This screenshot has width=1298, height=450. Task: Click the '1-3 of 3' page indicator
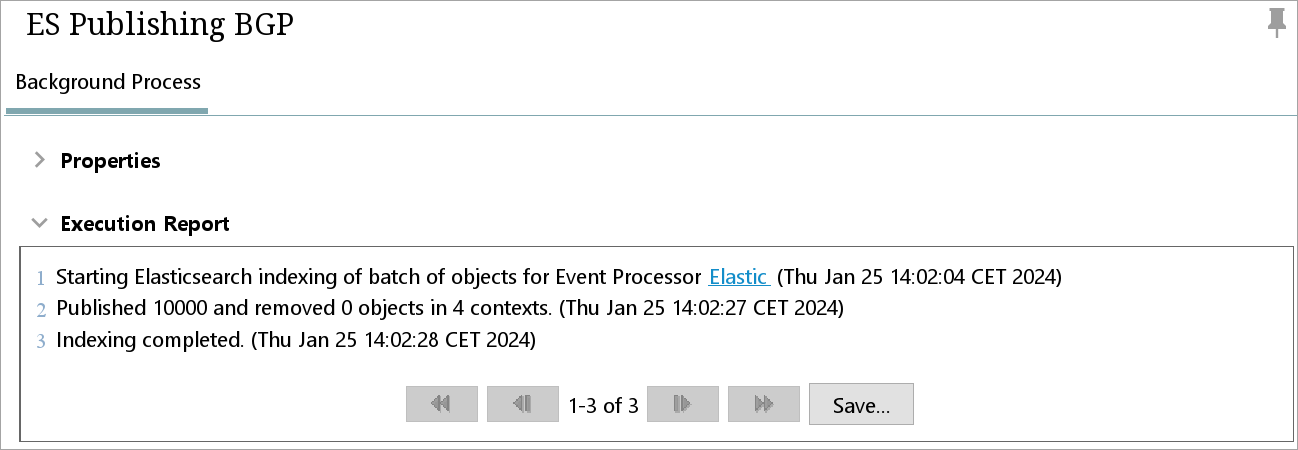603,405
